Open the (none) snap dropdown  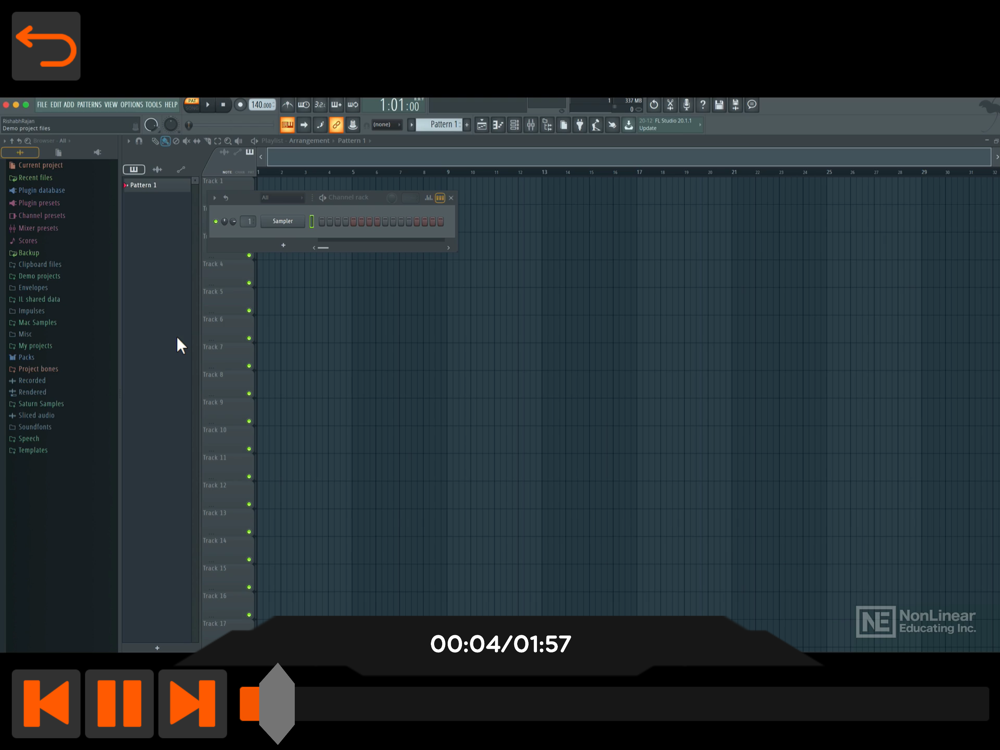pos(386,124)
